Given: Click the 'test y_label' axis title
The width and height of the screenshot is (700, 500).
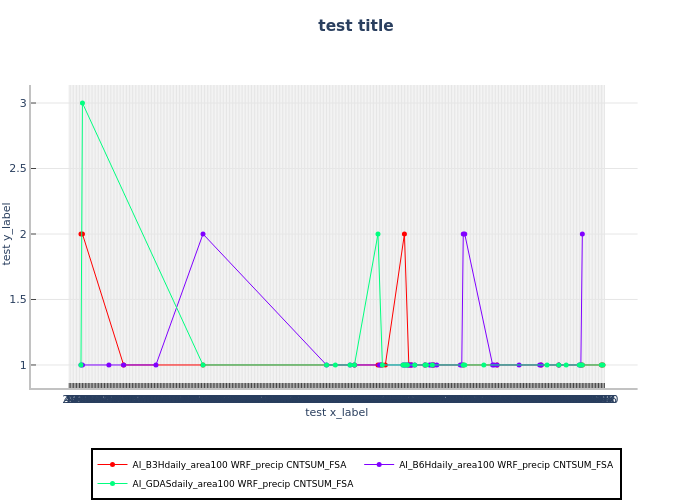Looking at the screenshot, I should click(x=8, y=233).
